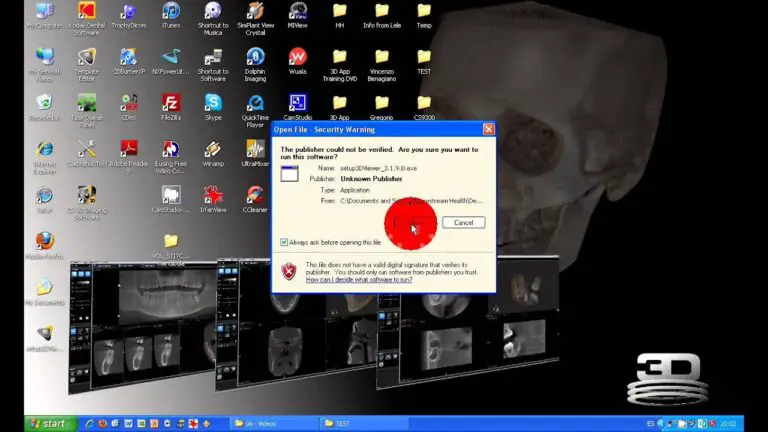Select the Wuala desktop icon
This screenshot has height=432, width=768.
point(297,61)
